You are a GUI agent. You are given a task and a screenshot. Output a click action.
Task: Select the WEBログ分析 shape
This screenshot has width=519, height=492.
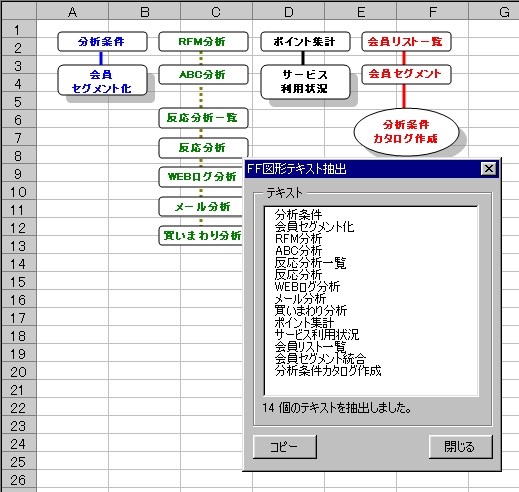[201, 177]
